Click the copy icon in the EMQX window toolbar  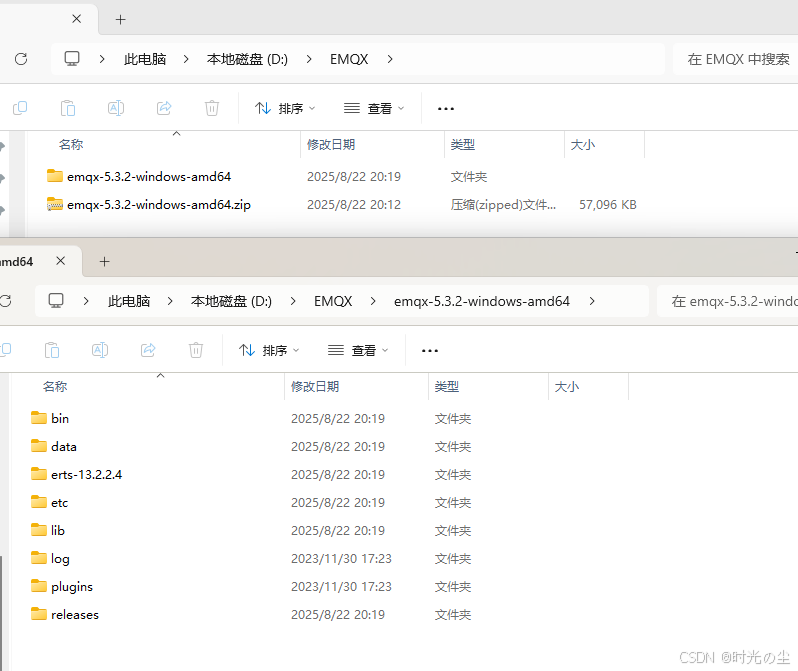click(x=20, y=108)
